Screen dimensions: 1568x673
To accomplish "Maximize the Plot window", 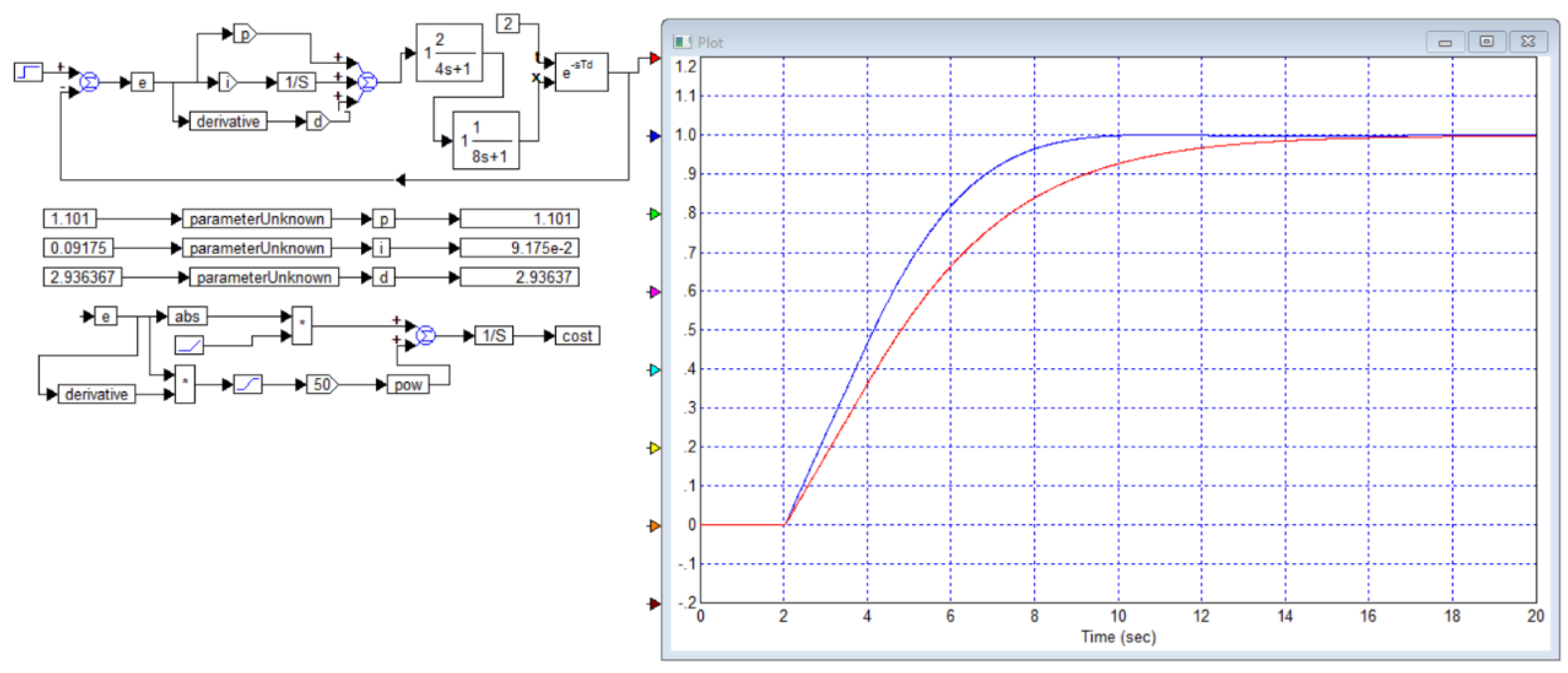I will point(1486,41).
